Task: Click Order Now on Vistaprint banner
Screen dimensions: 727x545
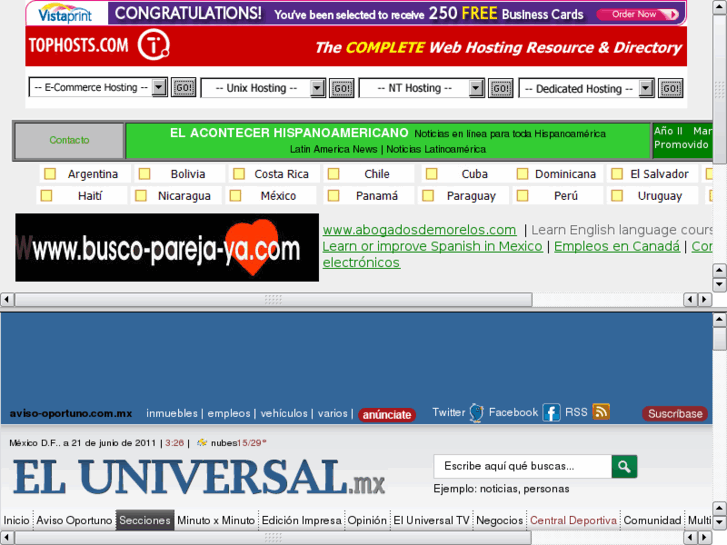Action: coord(638,14)
